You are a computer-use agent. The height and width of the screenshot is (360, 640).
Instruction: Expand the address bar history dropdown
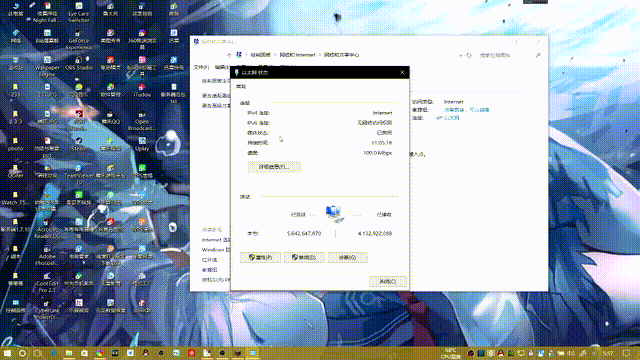click(x=460, y=55)
